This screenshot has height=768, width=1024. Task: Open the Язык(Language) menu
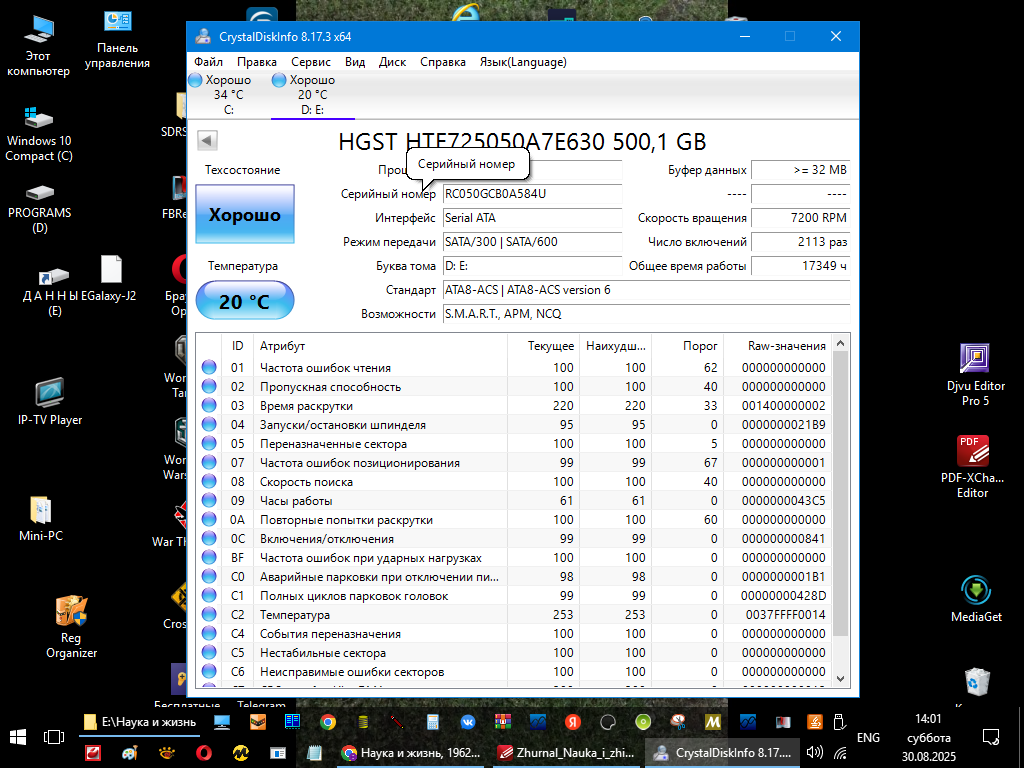click(x=522, y=62)
